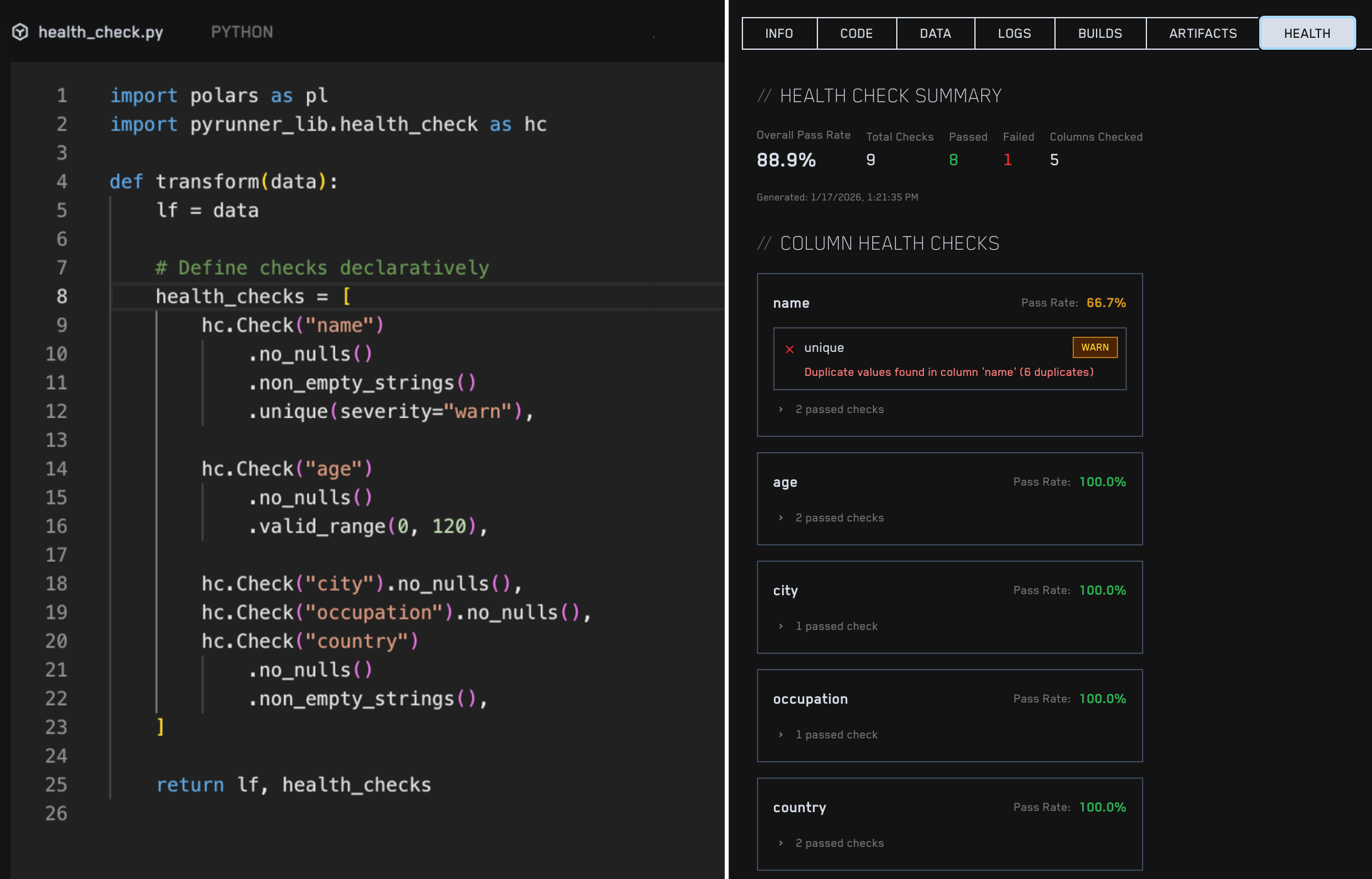Screen dimensions: 1372x879
Task: Click the red X icon next to unique
Action: [x=790, y=349]
